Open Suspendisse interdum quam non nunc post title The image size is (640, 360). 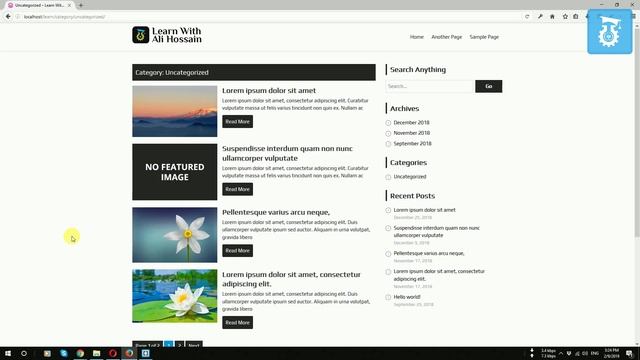click(x=287, y=153)
